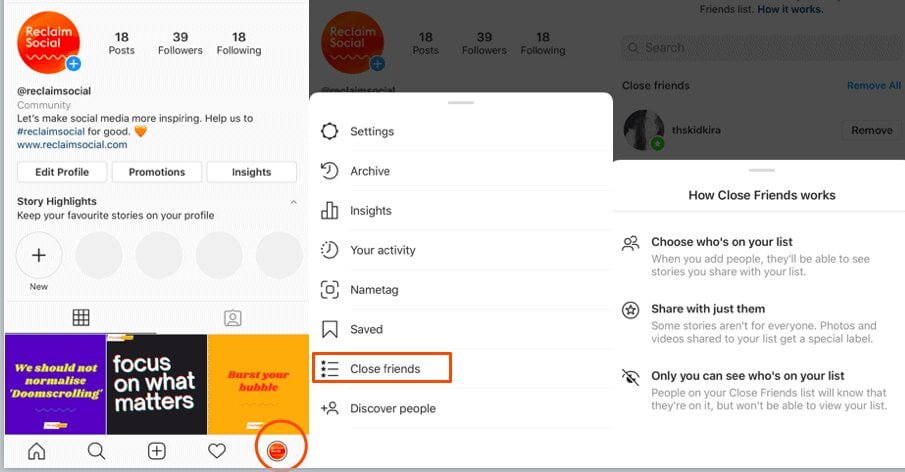Screen dimensions: 905x472
Task: Tap the new post plus icon
Action: click(x=157, y=451)
